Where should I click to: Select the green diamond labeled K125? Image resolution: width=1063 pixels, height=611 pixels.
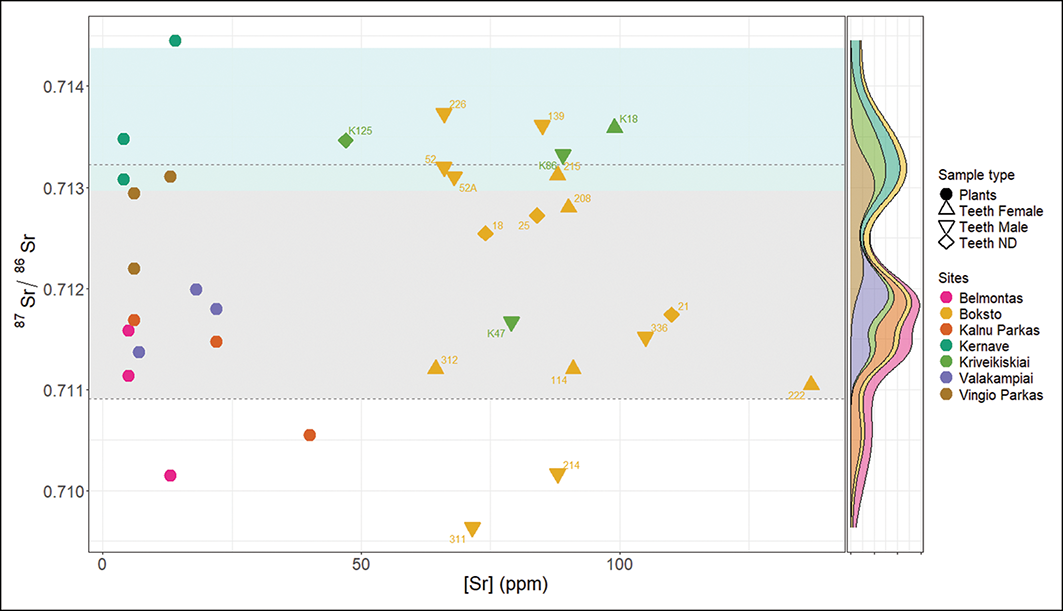[346, 140]
